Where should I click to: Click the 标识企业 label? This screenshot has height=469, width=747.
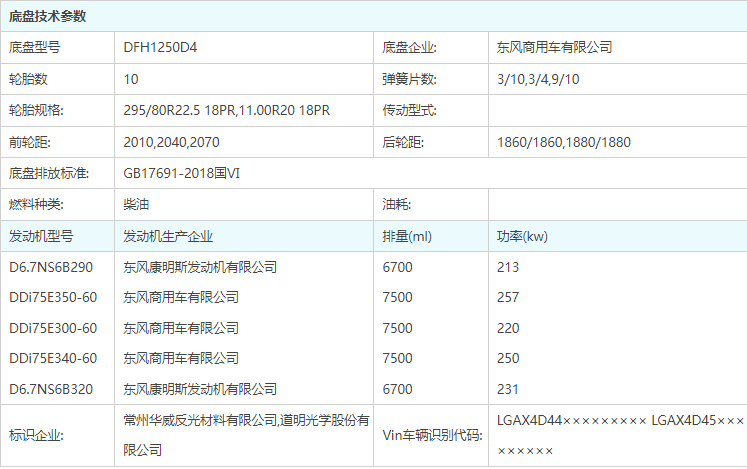pyautogui.click(x=36, y=435)
